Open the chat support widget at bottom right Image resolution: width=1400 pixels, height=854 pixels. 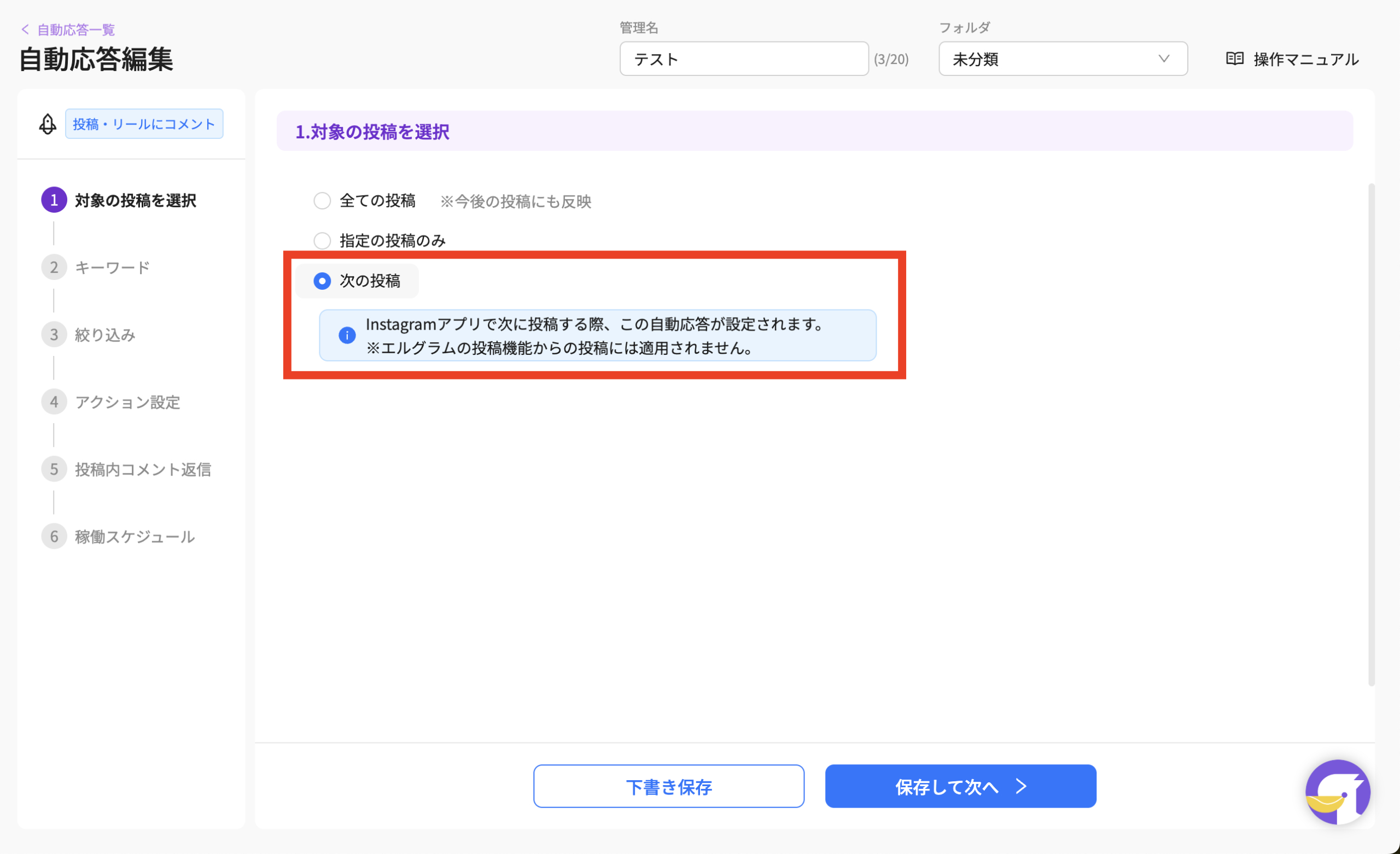[x=1338, y=792]
